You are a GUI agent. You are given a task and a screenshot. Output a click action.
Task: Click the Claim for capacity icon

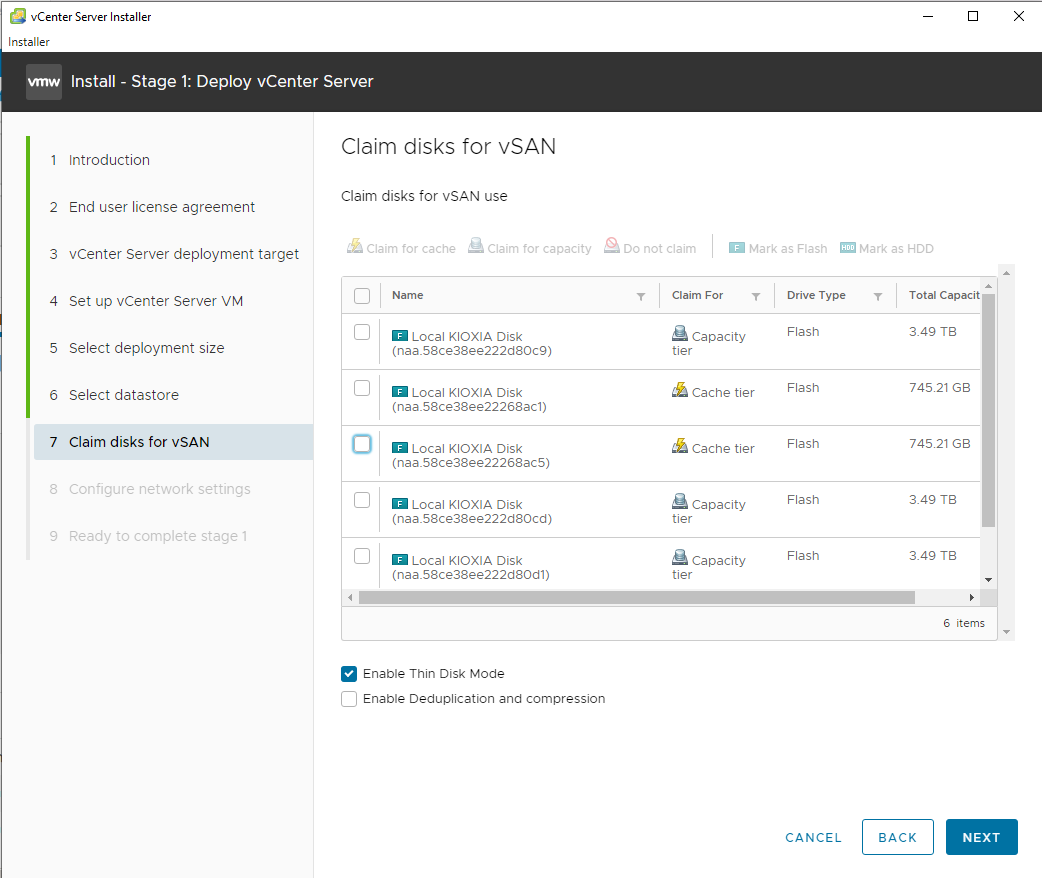(x=476, y=246)
